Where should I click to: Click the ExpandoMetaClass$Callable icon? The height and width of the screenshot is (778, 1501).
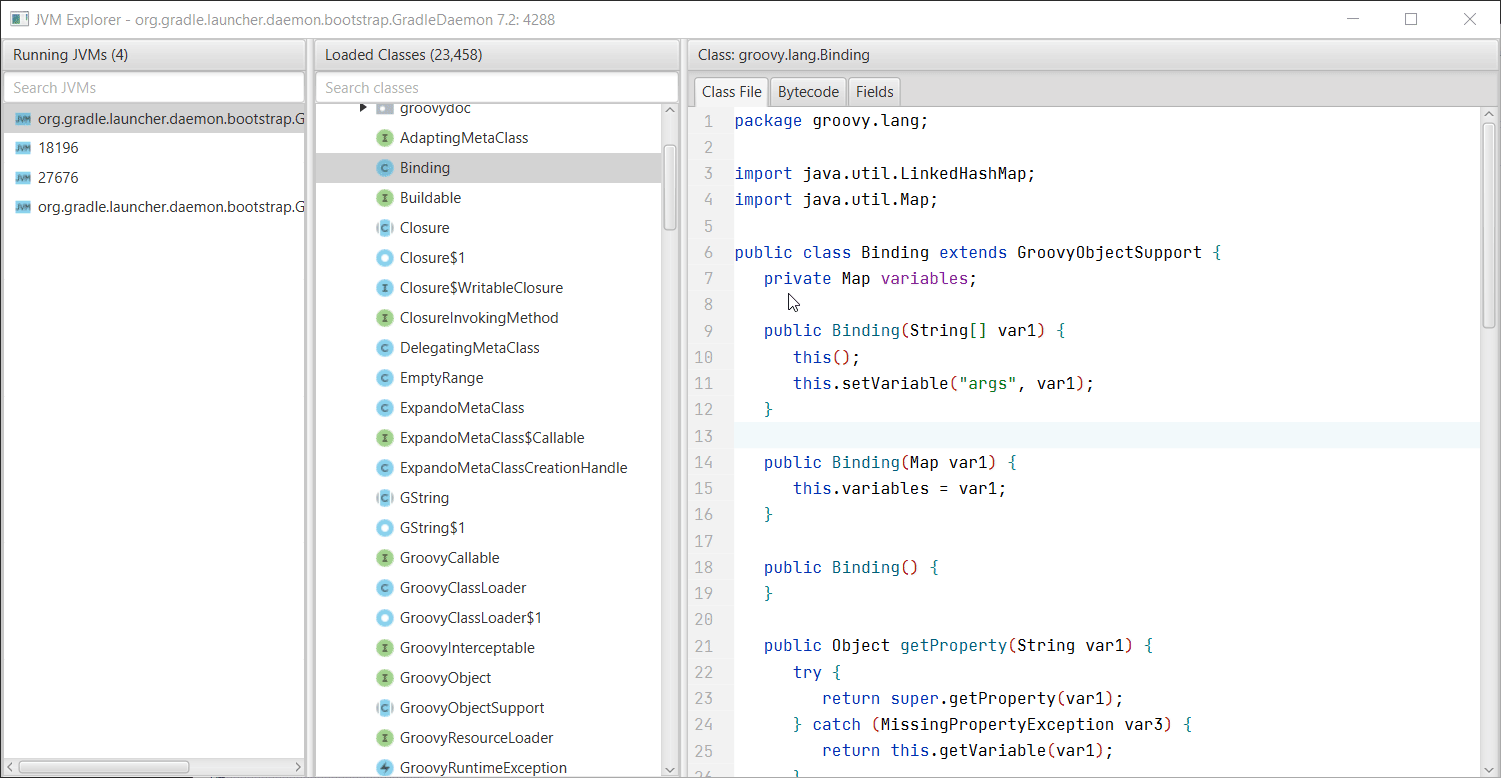[384, 438]
